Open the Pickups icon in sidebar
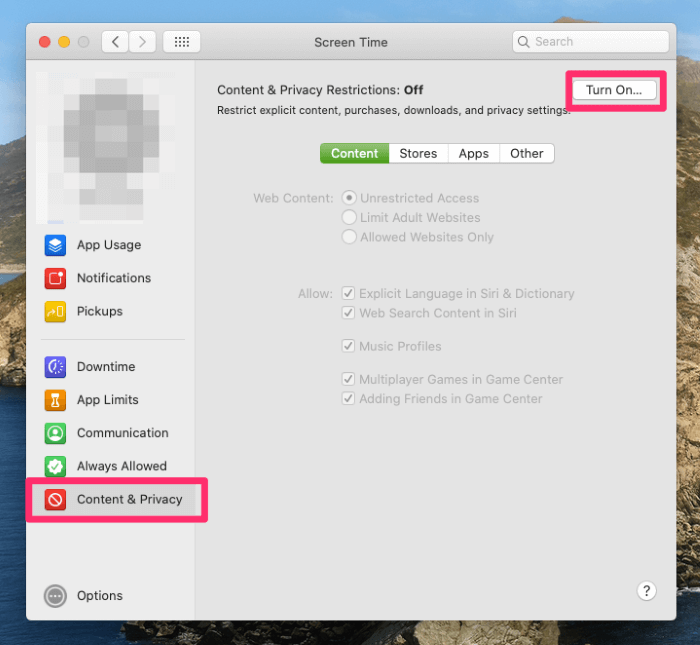This screenshot has height=645, width=700. pos(56,311)
